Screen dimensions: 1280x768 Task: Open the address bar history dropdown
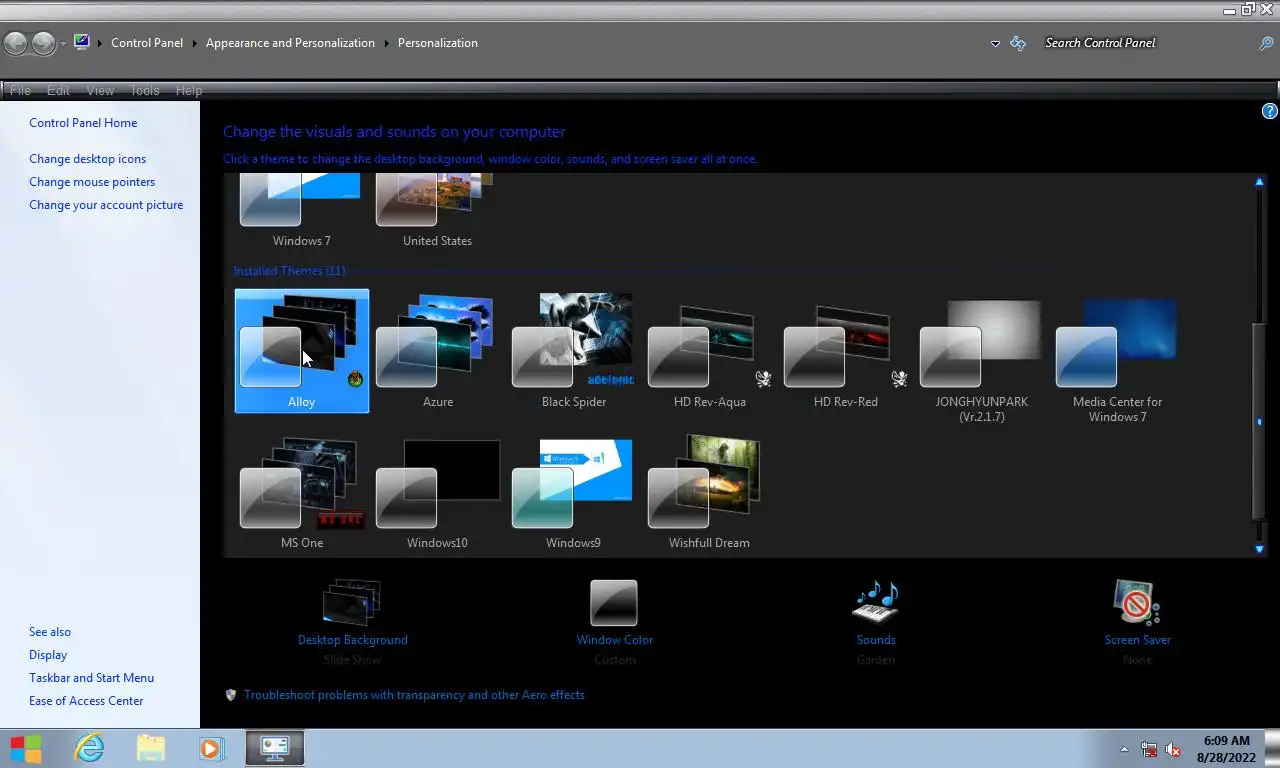pyautogui.click(x=995, y=43)
